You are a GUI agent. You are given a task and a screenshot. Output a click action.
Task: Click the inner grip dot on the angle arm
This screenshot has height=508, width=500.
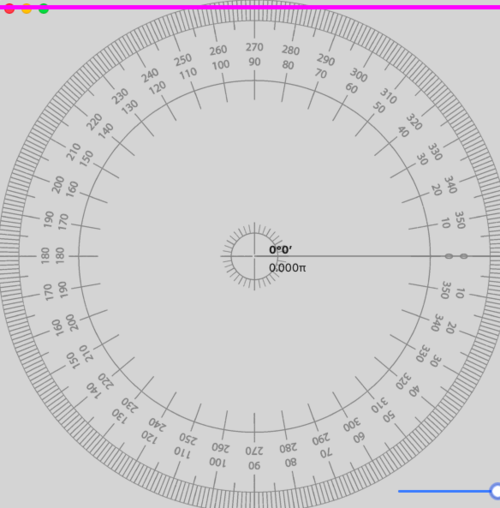click(449, 256)
